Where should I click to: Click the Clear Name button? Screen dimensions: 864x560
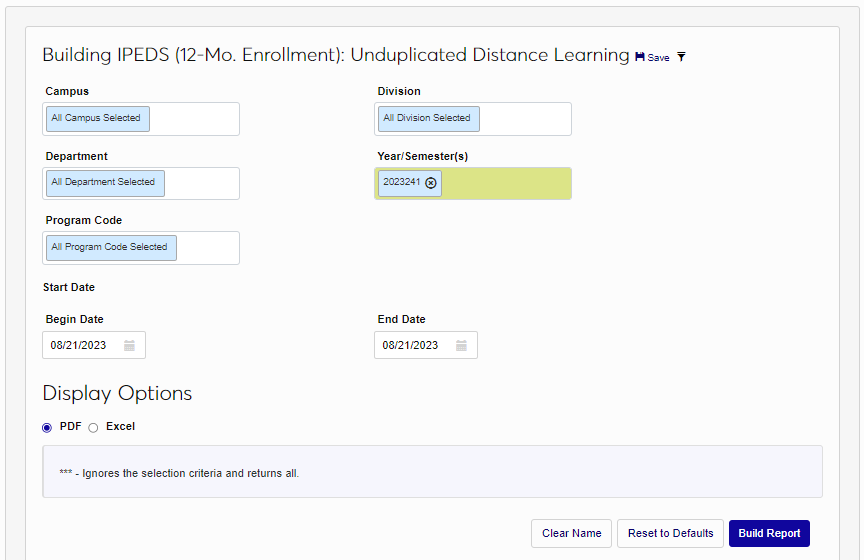(x=571, y=534)
